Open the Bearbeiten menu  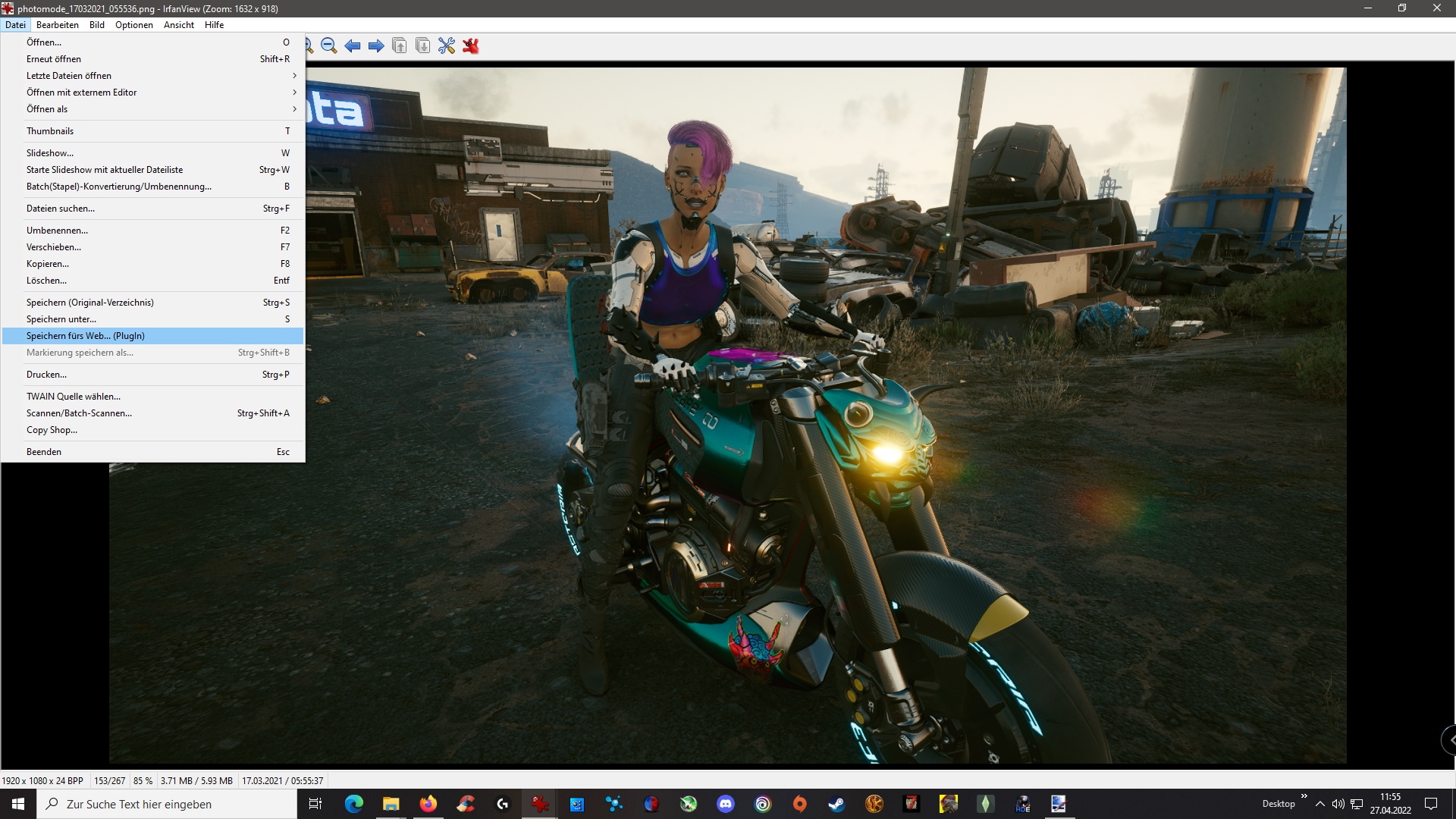58,25
